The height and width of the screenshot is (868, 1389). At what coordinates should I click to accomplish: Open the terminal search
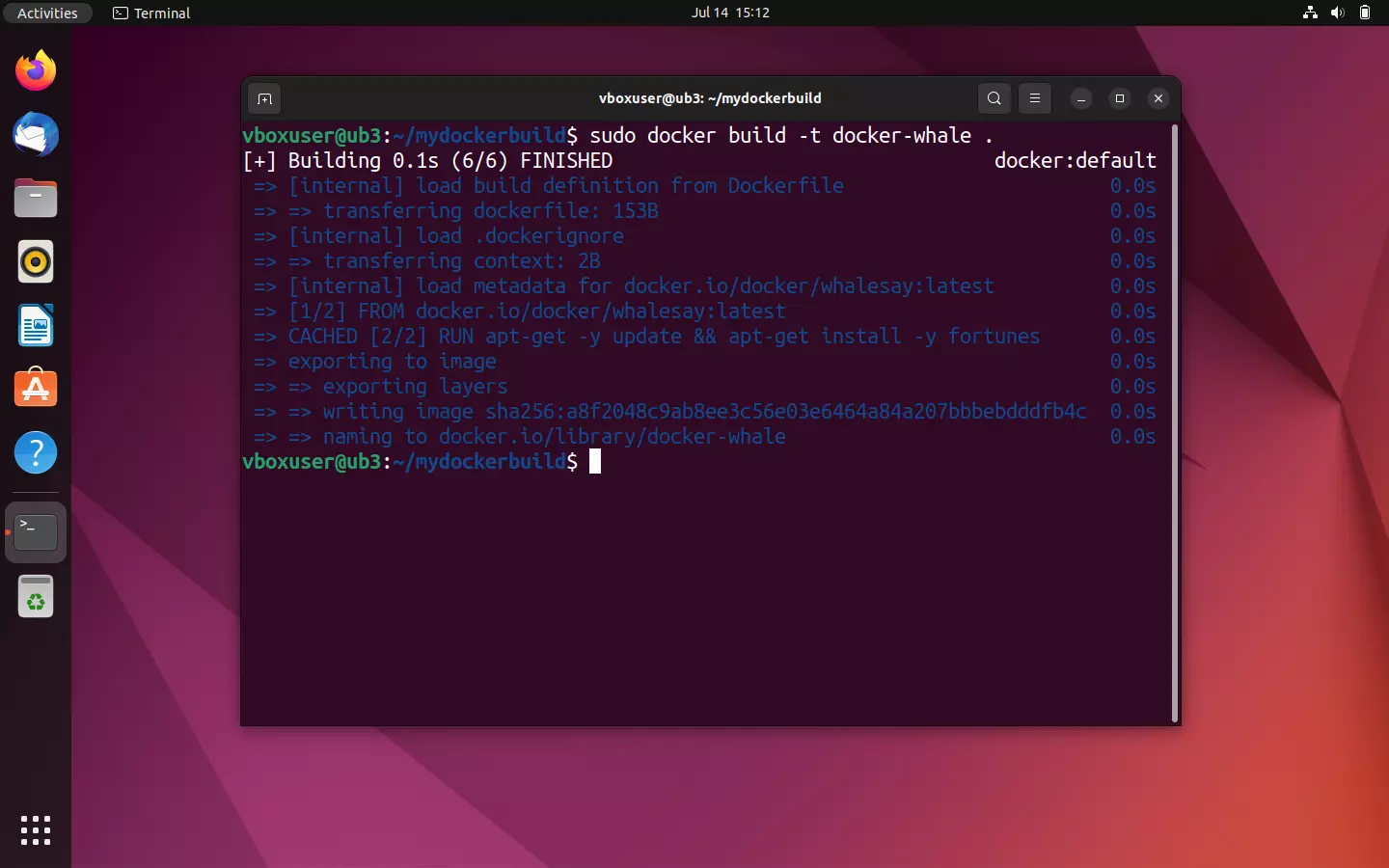point(994,98)
